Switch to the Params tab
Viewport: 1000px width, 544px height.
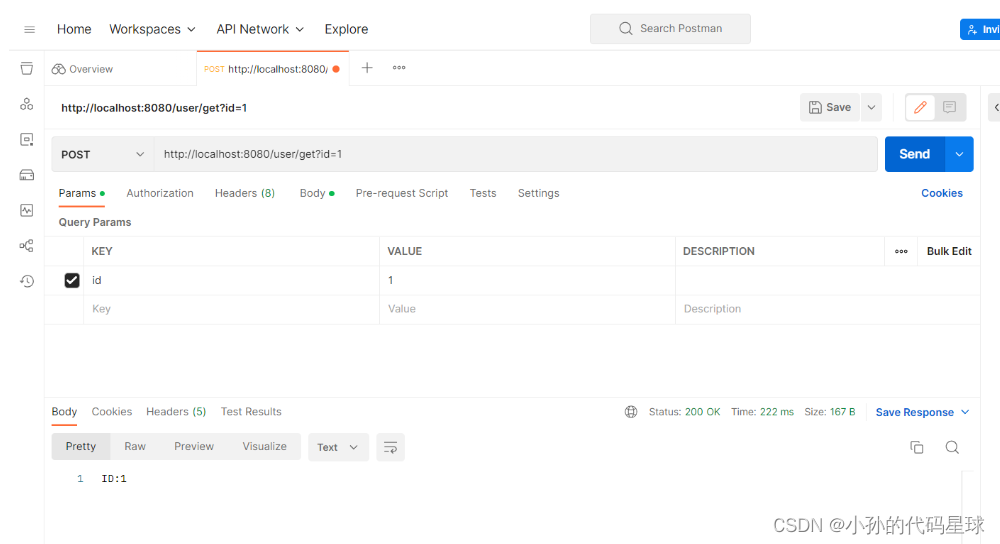point(82,193)
